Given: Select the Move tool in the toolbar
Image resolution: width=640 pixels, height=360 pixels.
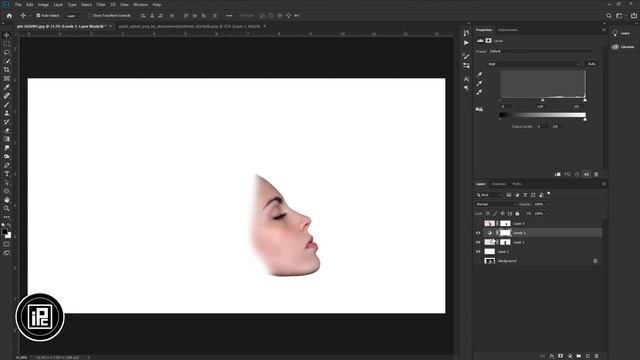Looking at the screenshot, I should click(7, 35).
